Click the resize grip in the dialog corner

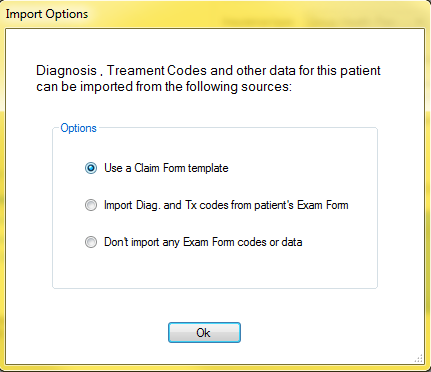[x=419, y=358]
